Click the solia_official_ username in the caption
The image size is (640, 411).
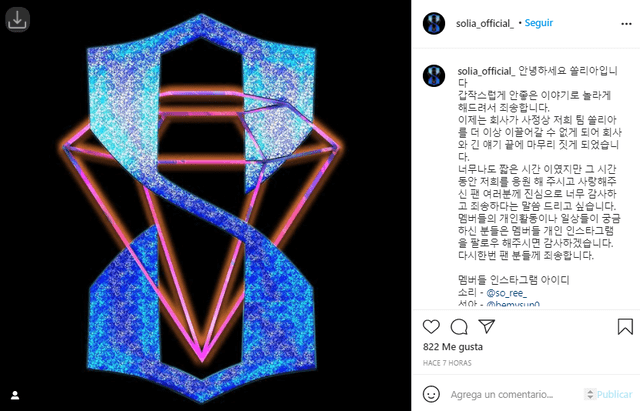(x=486, y=71)
